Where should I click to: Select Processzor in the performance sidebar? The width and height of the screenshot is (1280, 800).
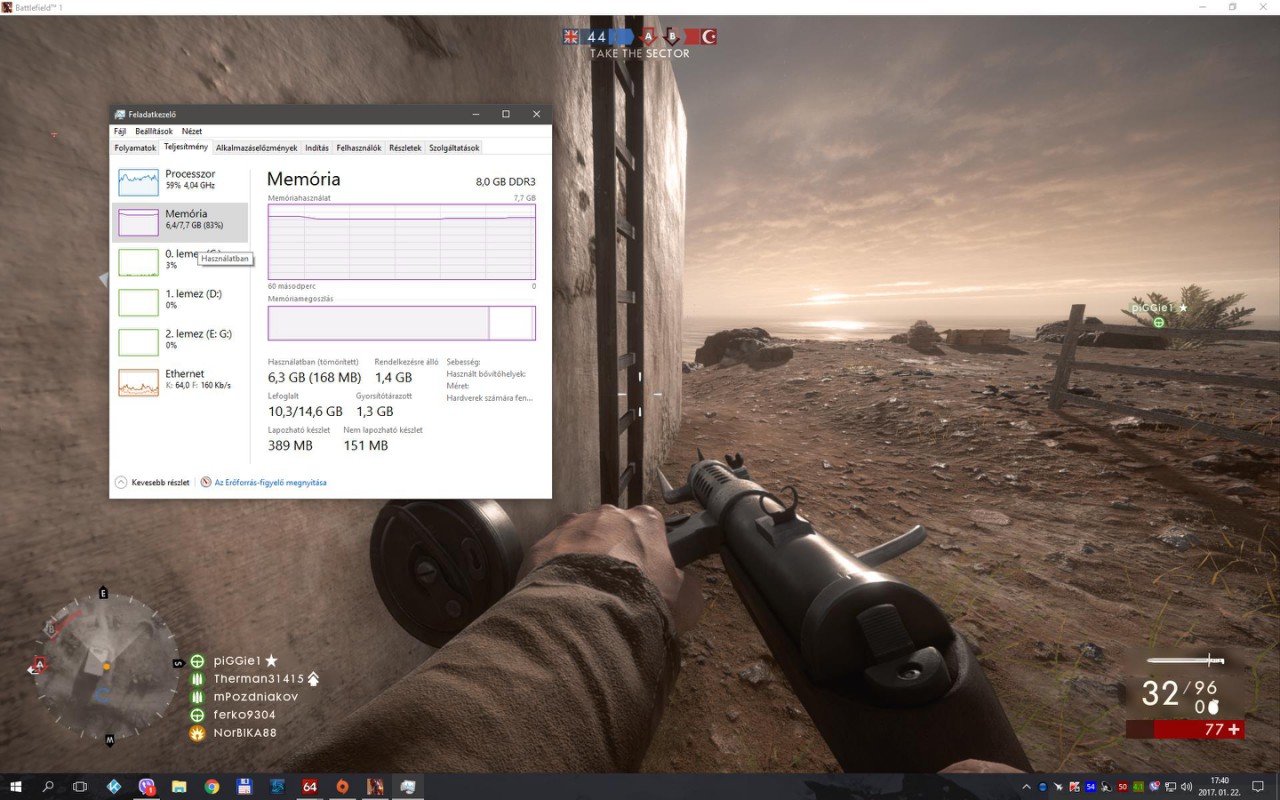180,182
